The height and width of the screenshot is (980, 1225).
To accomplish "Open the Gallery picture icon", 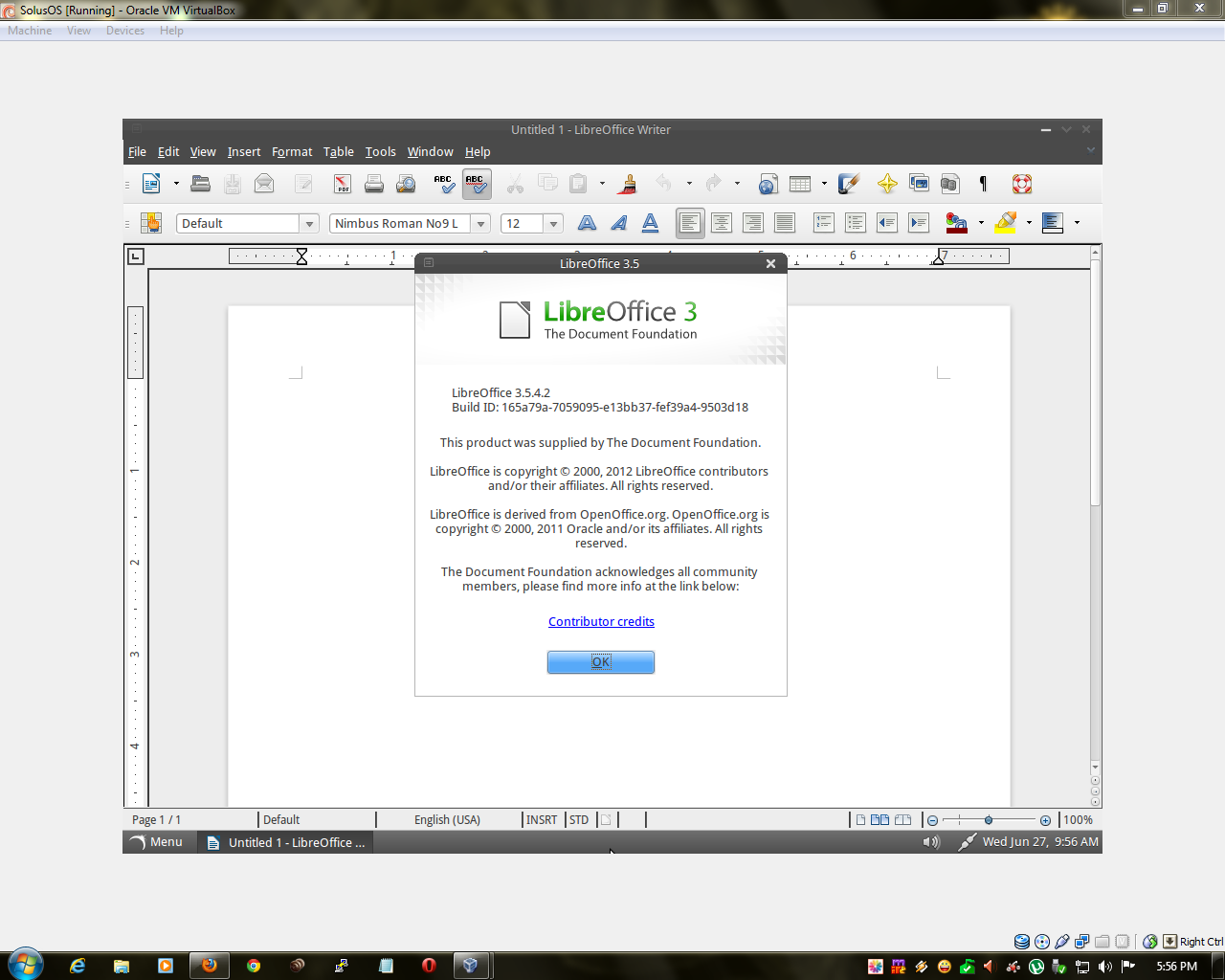I will click(x=919, y=184).
